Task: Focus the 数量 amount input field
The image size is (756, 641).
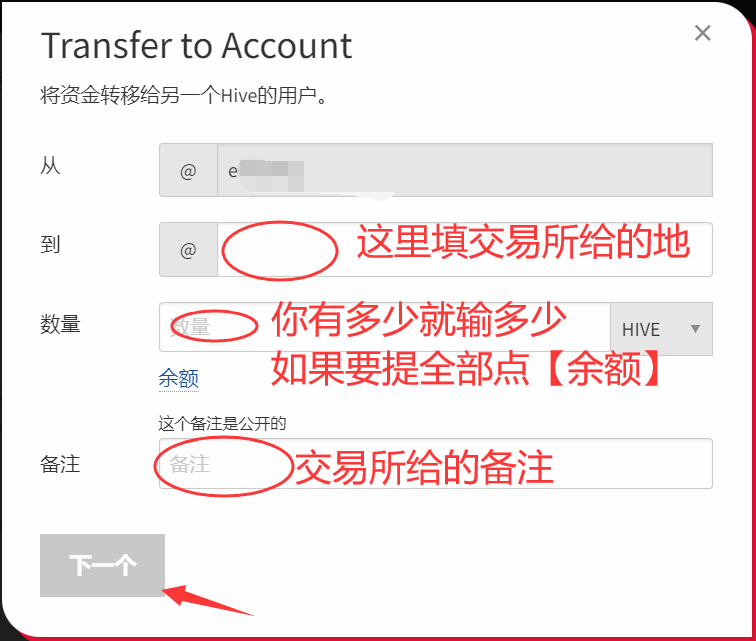Action: click(x=385, y=327)
